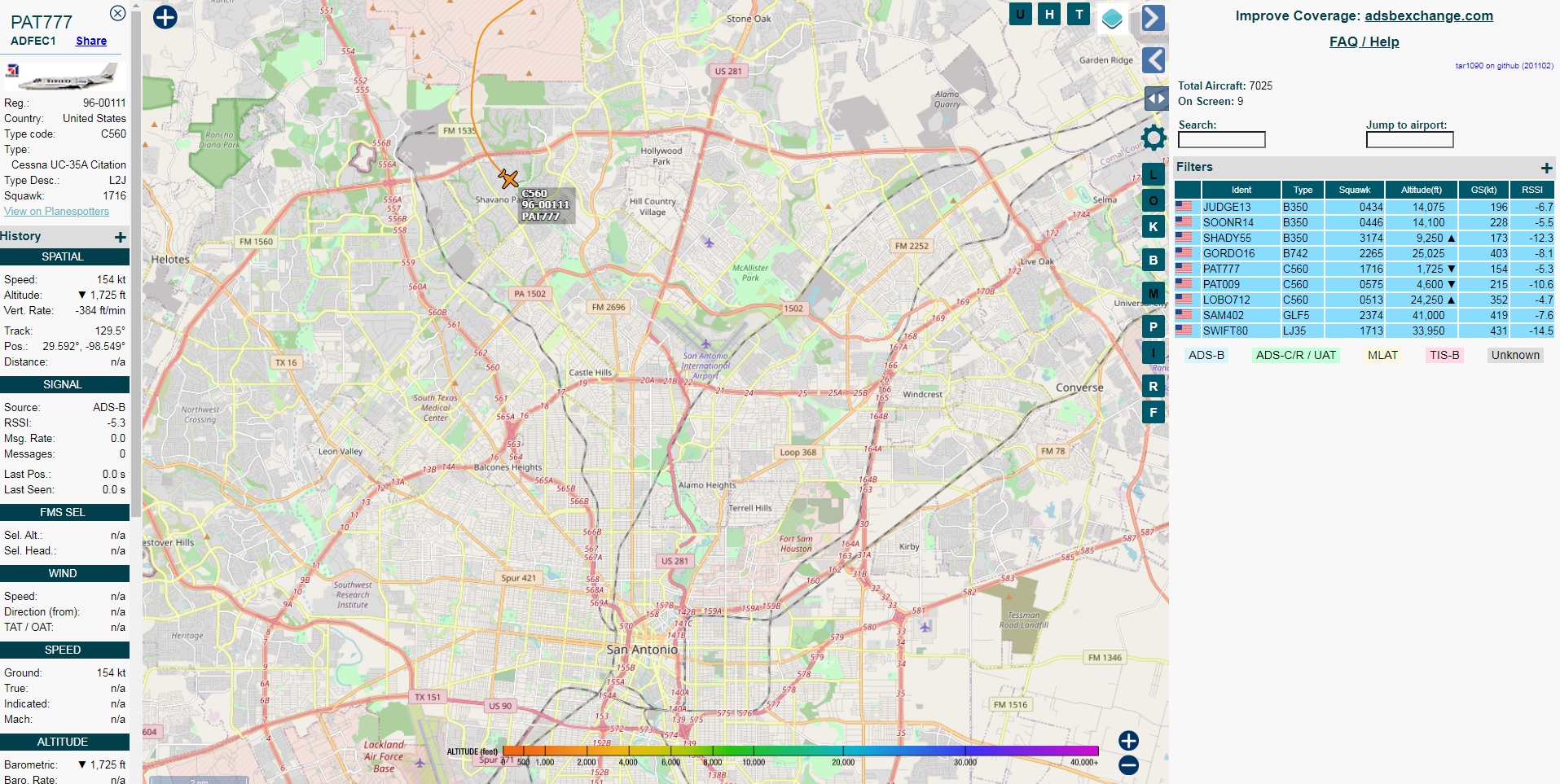
Task: Open the map layers selector
Action: (x=1112, y=18)
